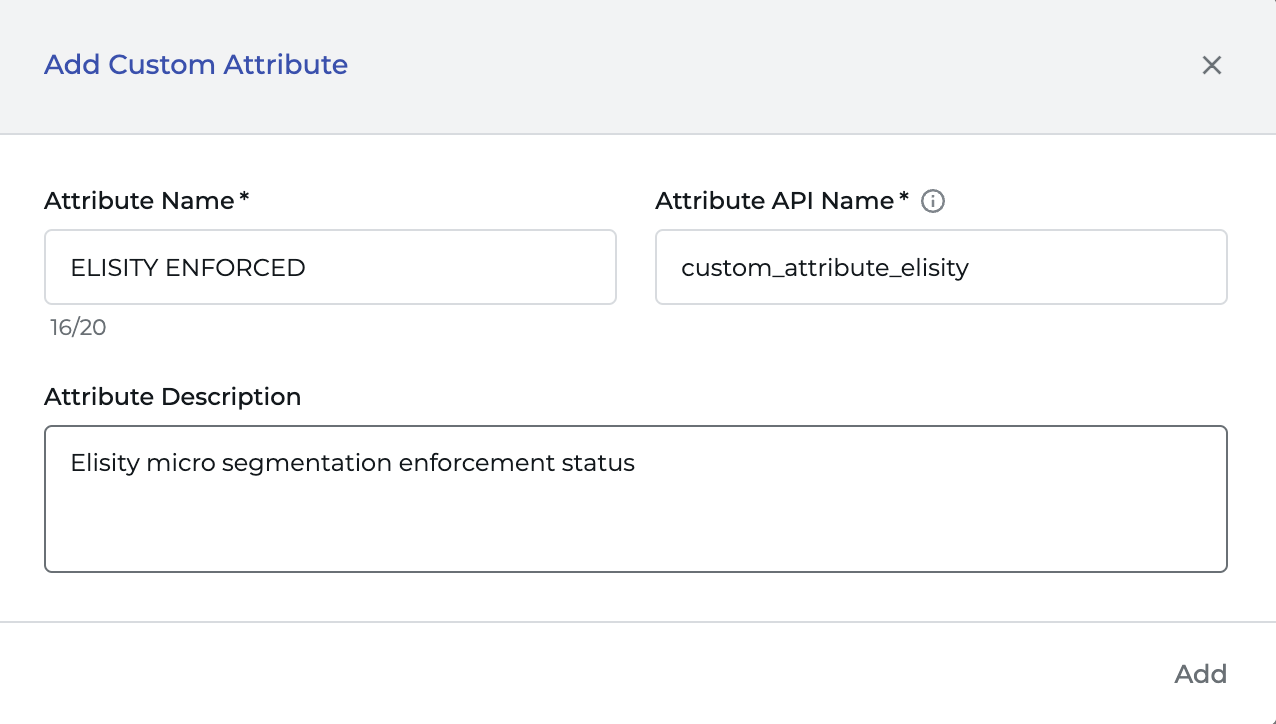
Task: Click the 'Attribute API Name' field label
Action: (x=774, y=201)
